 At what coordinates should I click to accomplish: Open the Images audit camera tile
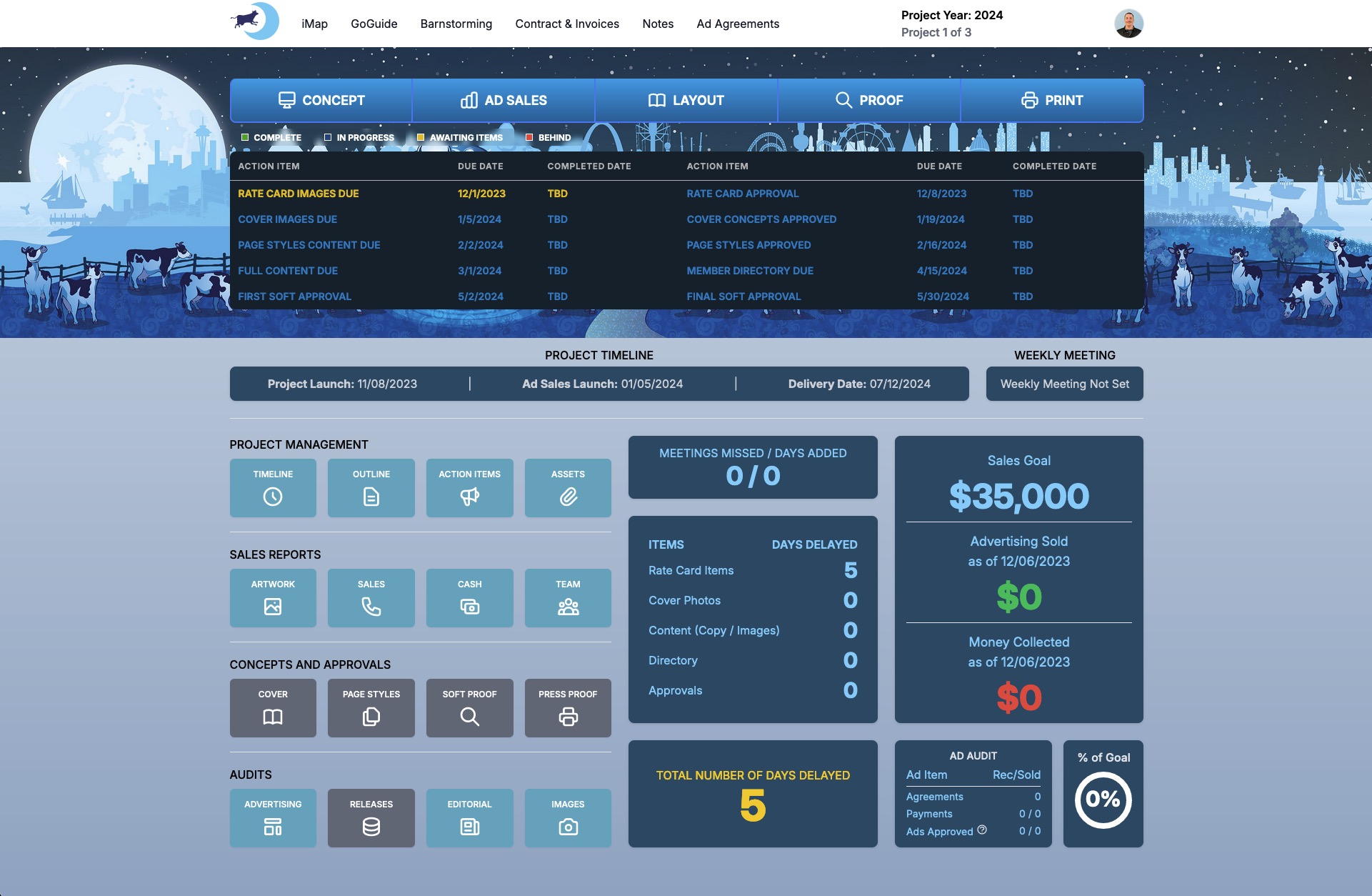(568, 818)
